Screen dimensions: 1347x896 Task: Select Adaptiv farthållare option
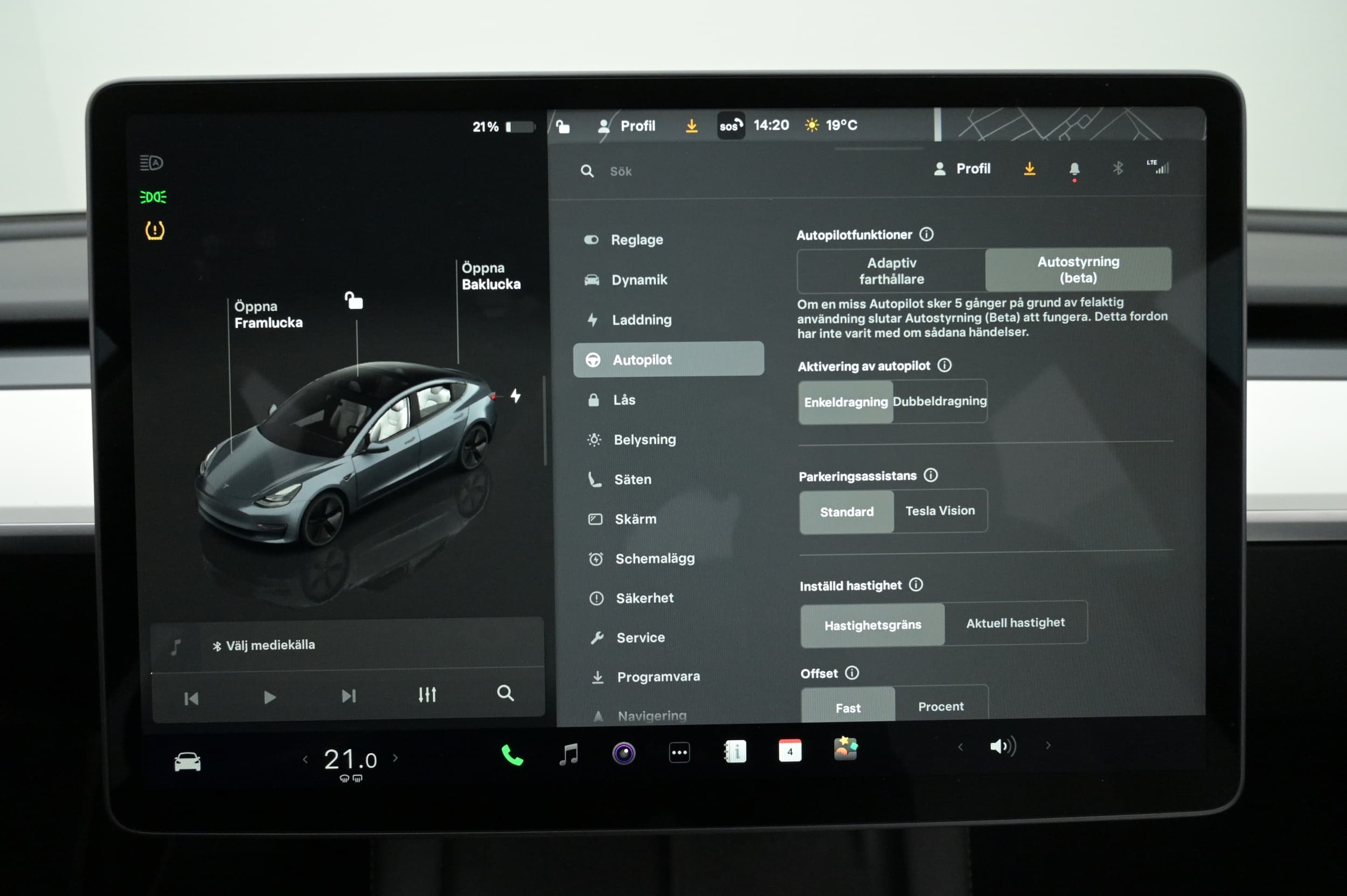click(892, 271)
